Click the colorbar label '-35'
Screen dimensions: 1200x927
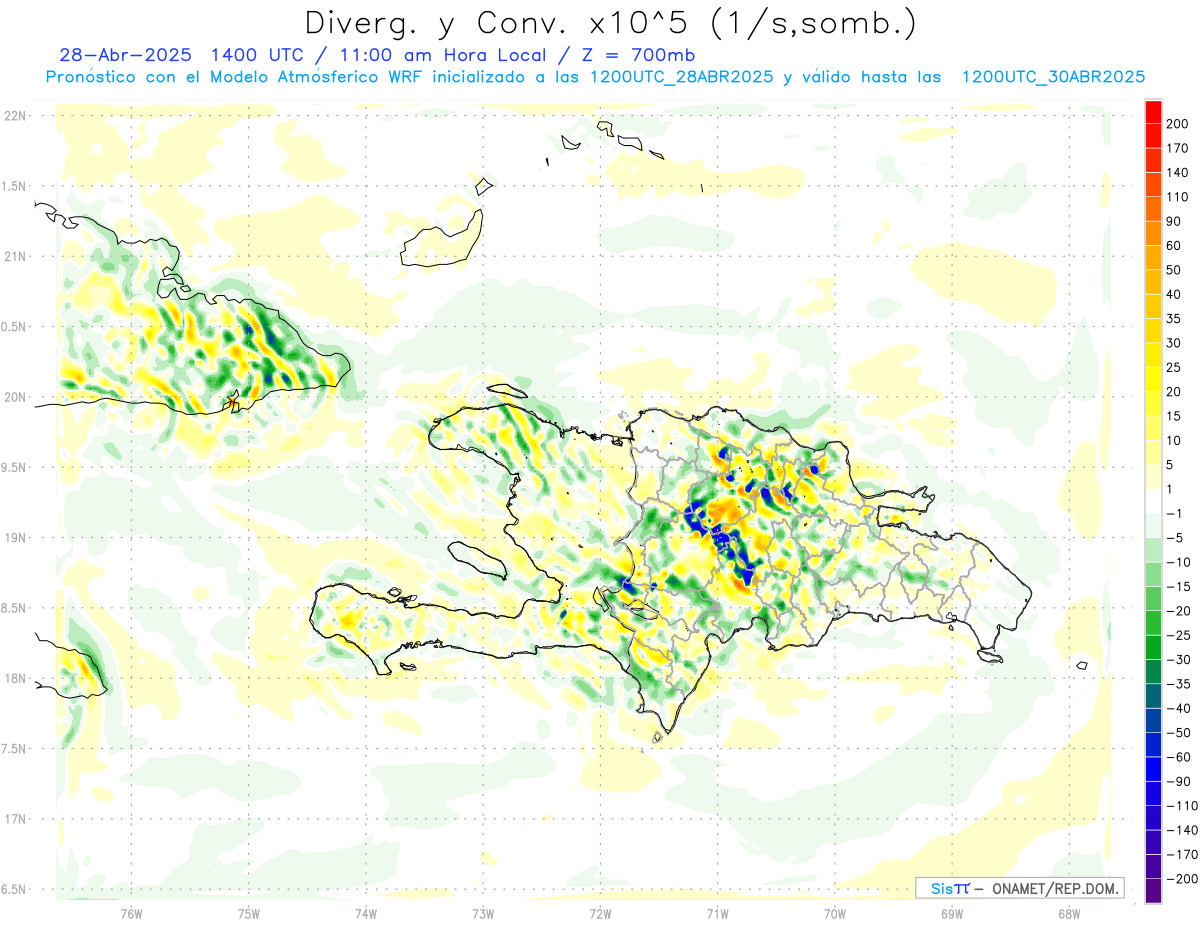[1180, 684]
